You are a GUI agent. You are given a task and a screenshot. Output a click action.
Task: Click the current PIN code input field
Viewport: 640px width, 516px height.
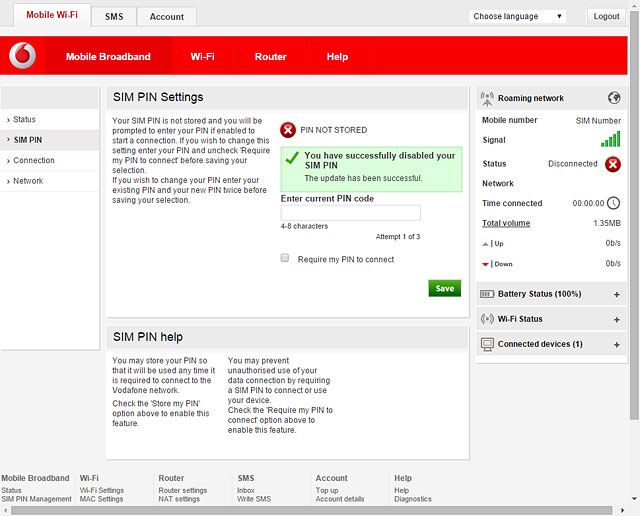coord(350,213)
